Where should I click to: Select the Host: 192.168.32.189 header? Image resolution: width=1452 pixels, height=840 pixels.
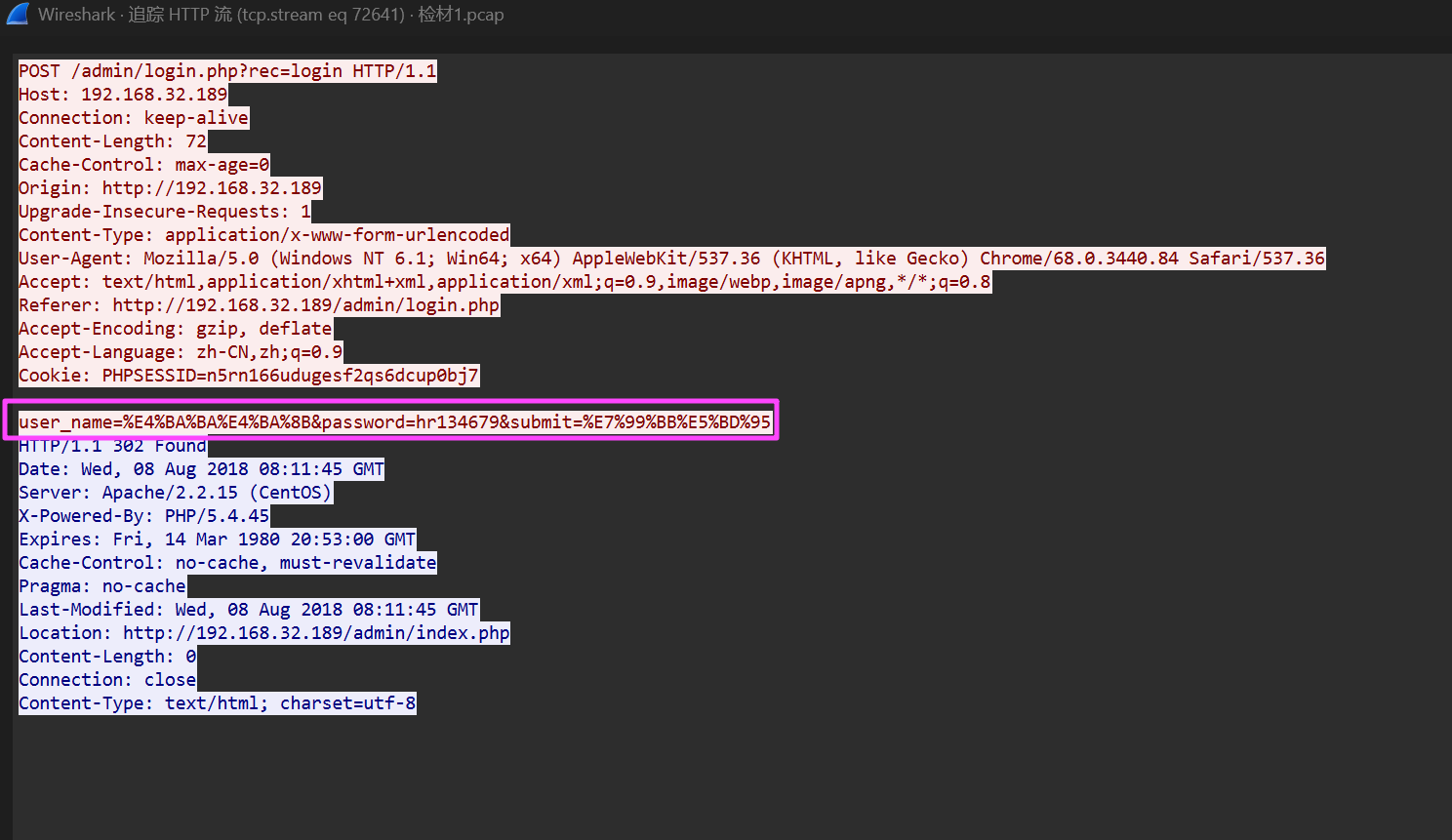pyautogui.click(x=123, y=95)
